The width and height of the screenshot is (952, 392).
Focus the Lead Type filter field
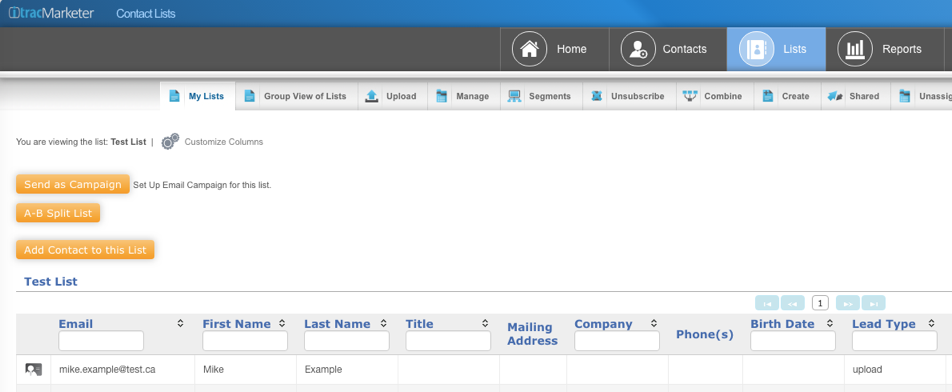tap(894, 341)
